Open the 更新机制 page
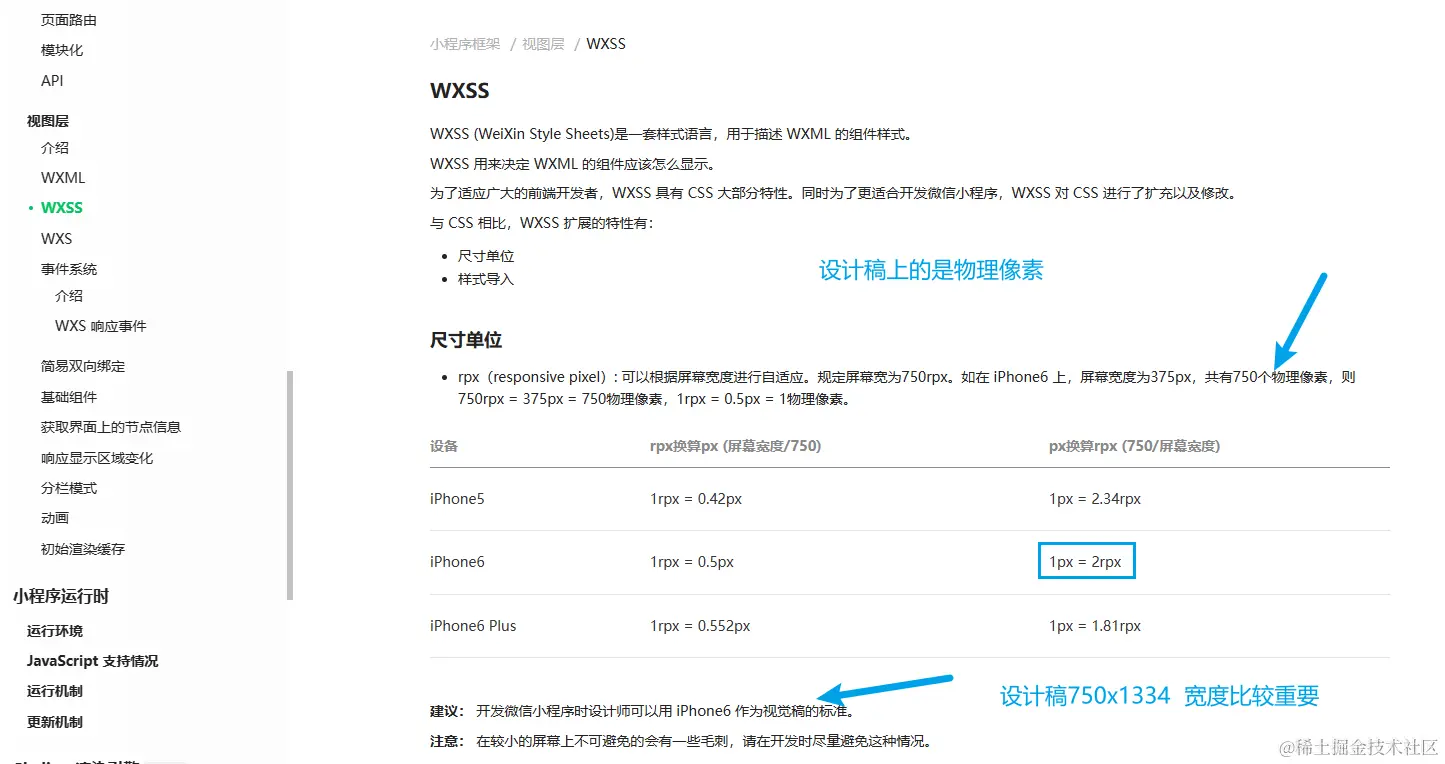The height and width of the screenshot is (764, 1445). [x=55, y=722]
